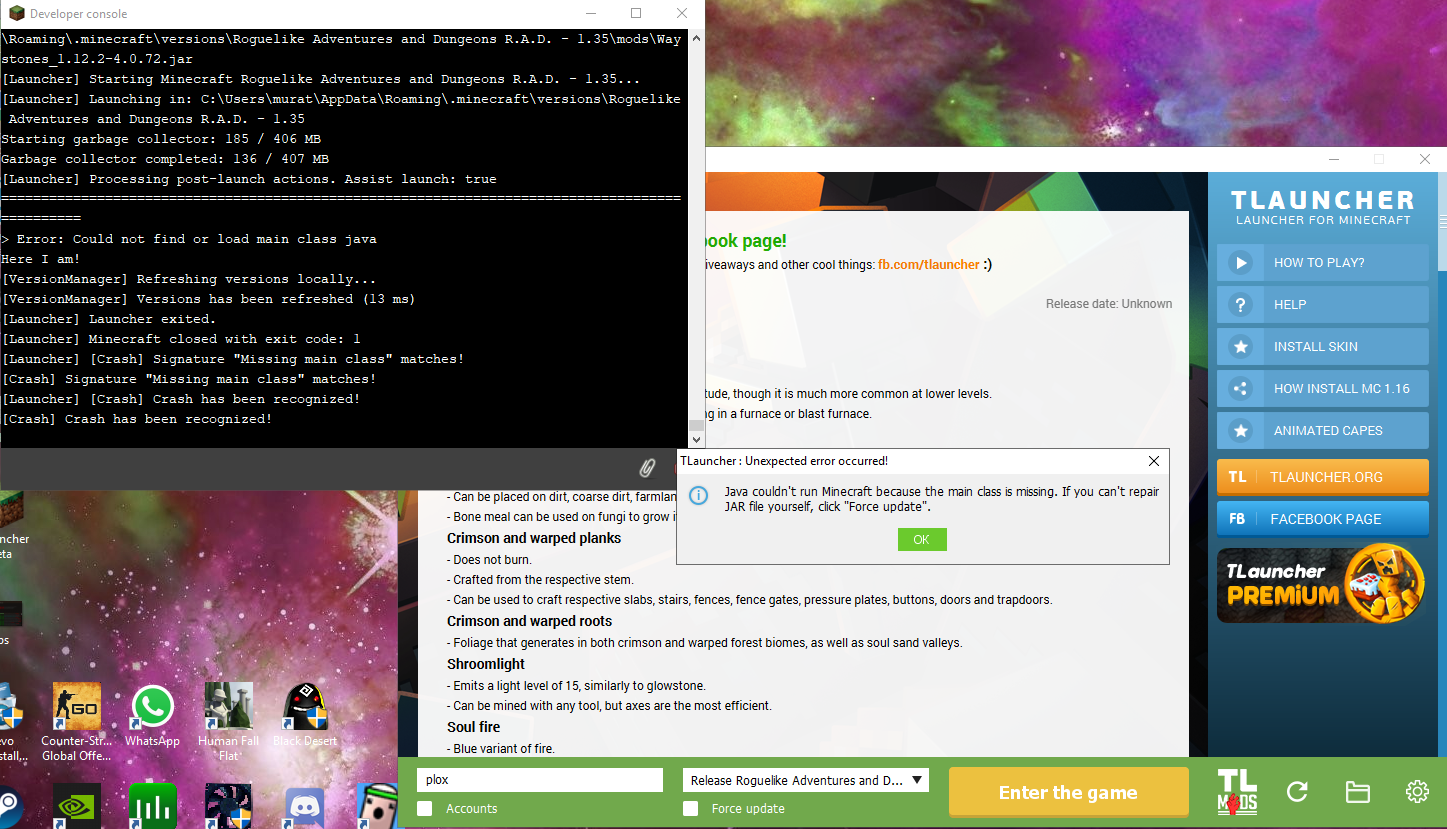
Task: Click the '[Launcher] Launcher exited.' console line
Action: pos(109,319)
